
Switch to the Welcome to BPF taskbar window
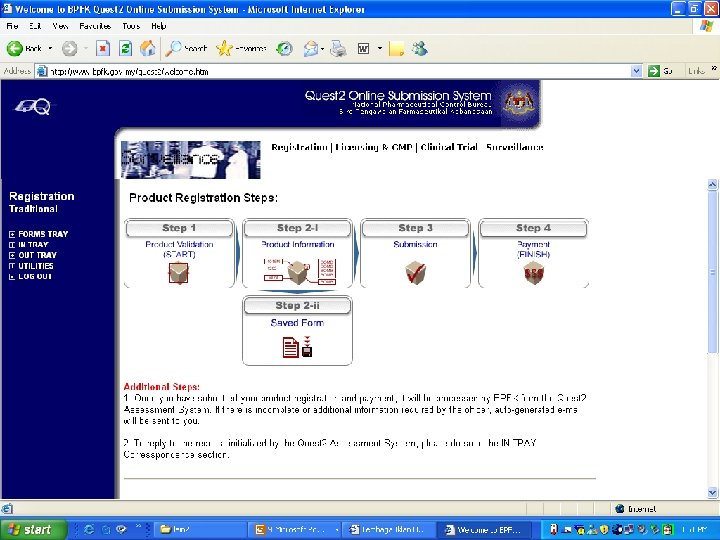(x=484, y=530)
